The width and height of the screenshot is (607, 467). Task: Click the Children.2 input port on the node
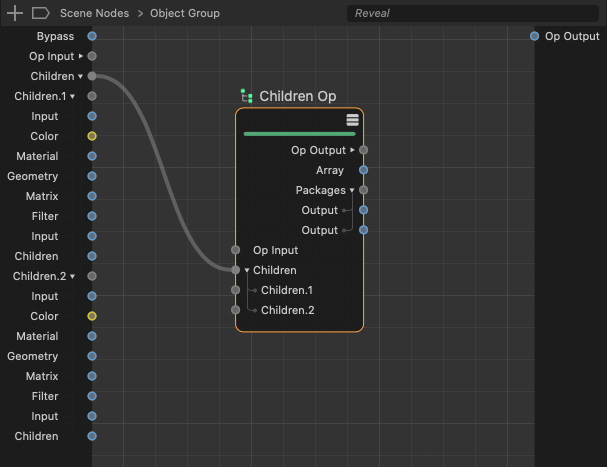pos(236,310)
